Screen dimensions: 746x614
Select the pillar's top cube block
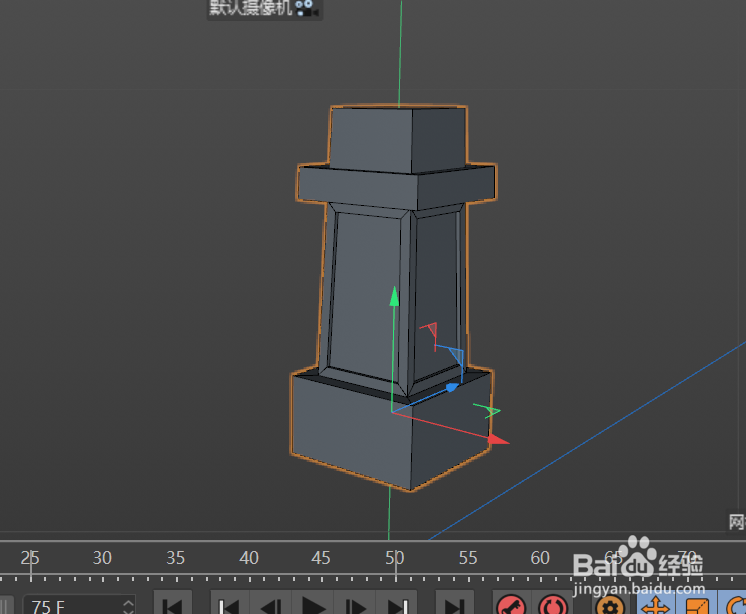[x=397, y=139]
